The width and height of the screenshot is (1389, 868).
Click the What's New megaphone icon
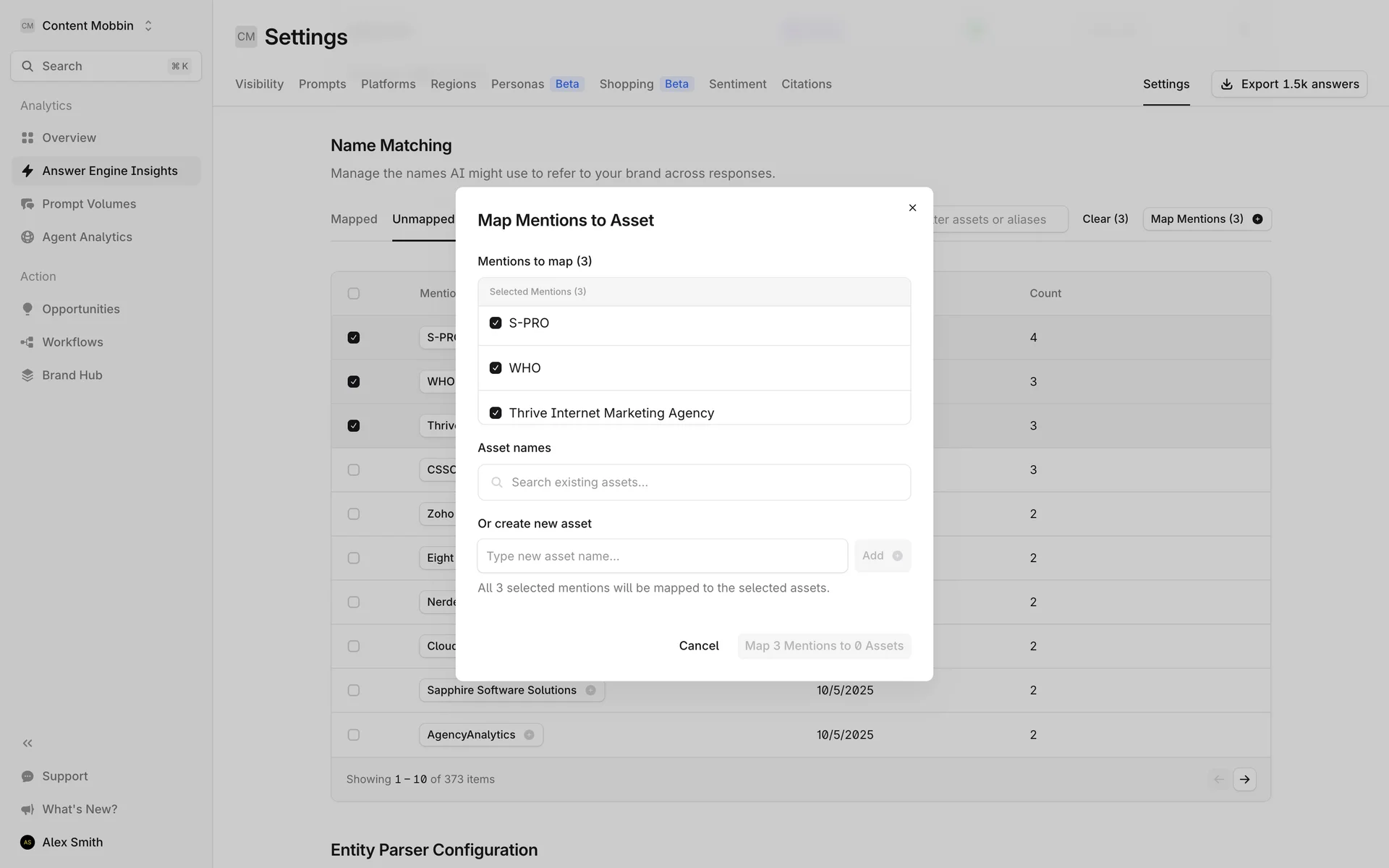[x=27, y=809]
